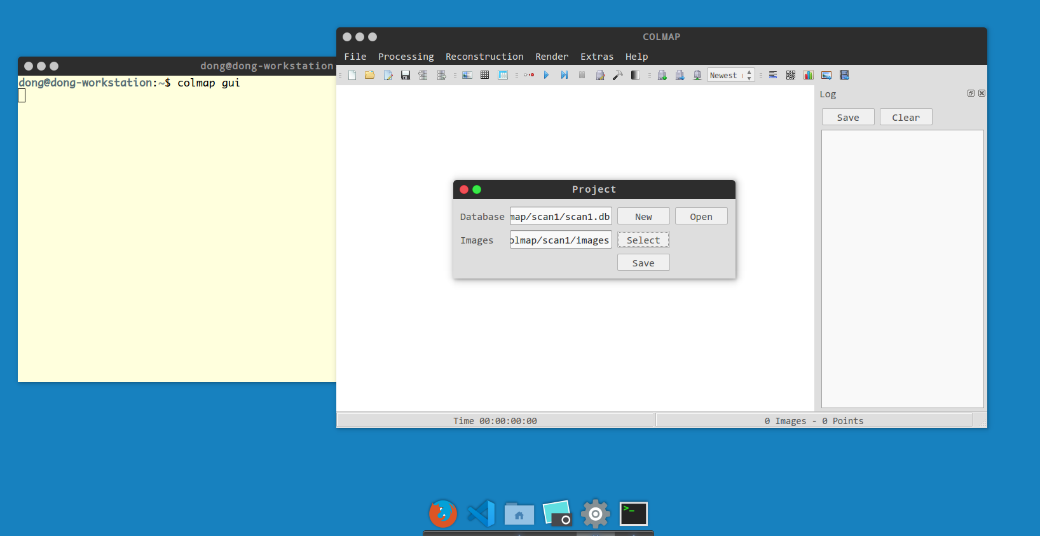Open the Newest model selector dropdown
This screenshot has width=1040, height=536.
tap(731, 75)
